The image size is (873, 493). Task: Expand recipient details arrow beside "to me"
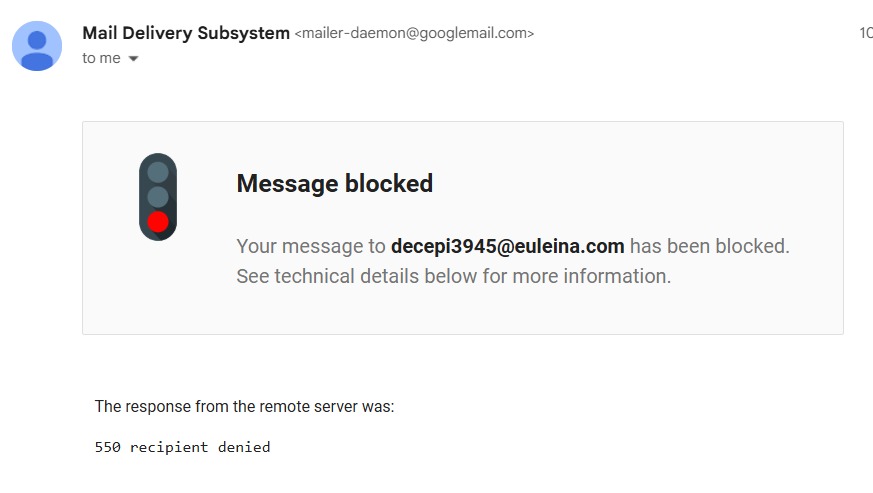tap(134, 59)
